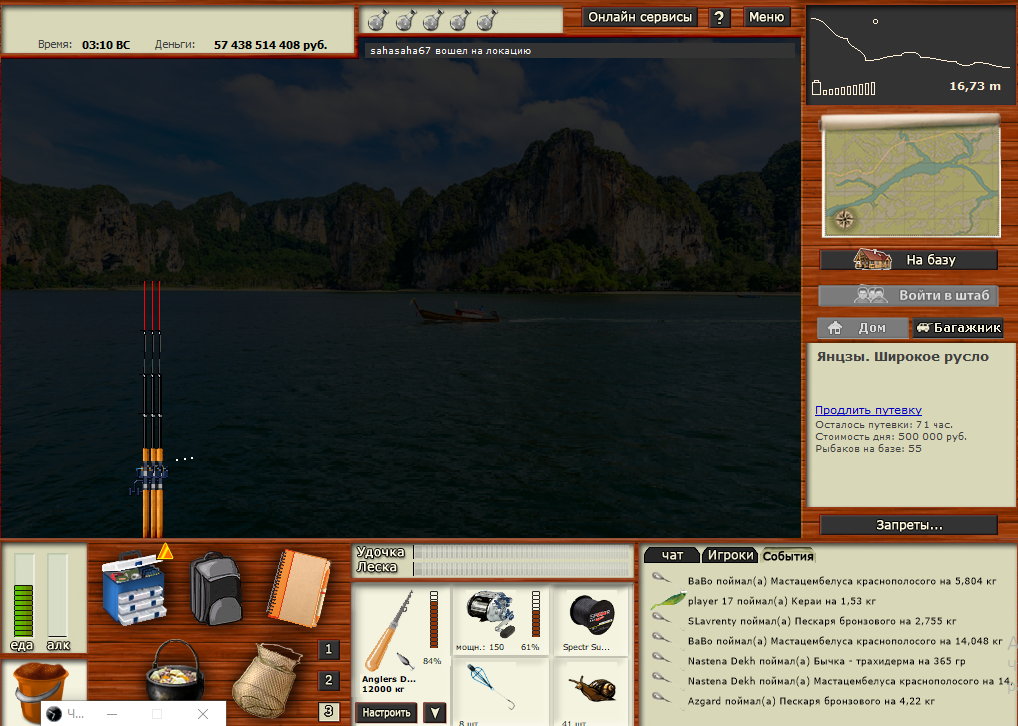This screenshot has height=726, width=1018.
Task: Switch to rod setup 3
Action: pos(329,711)
